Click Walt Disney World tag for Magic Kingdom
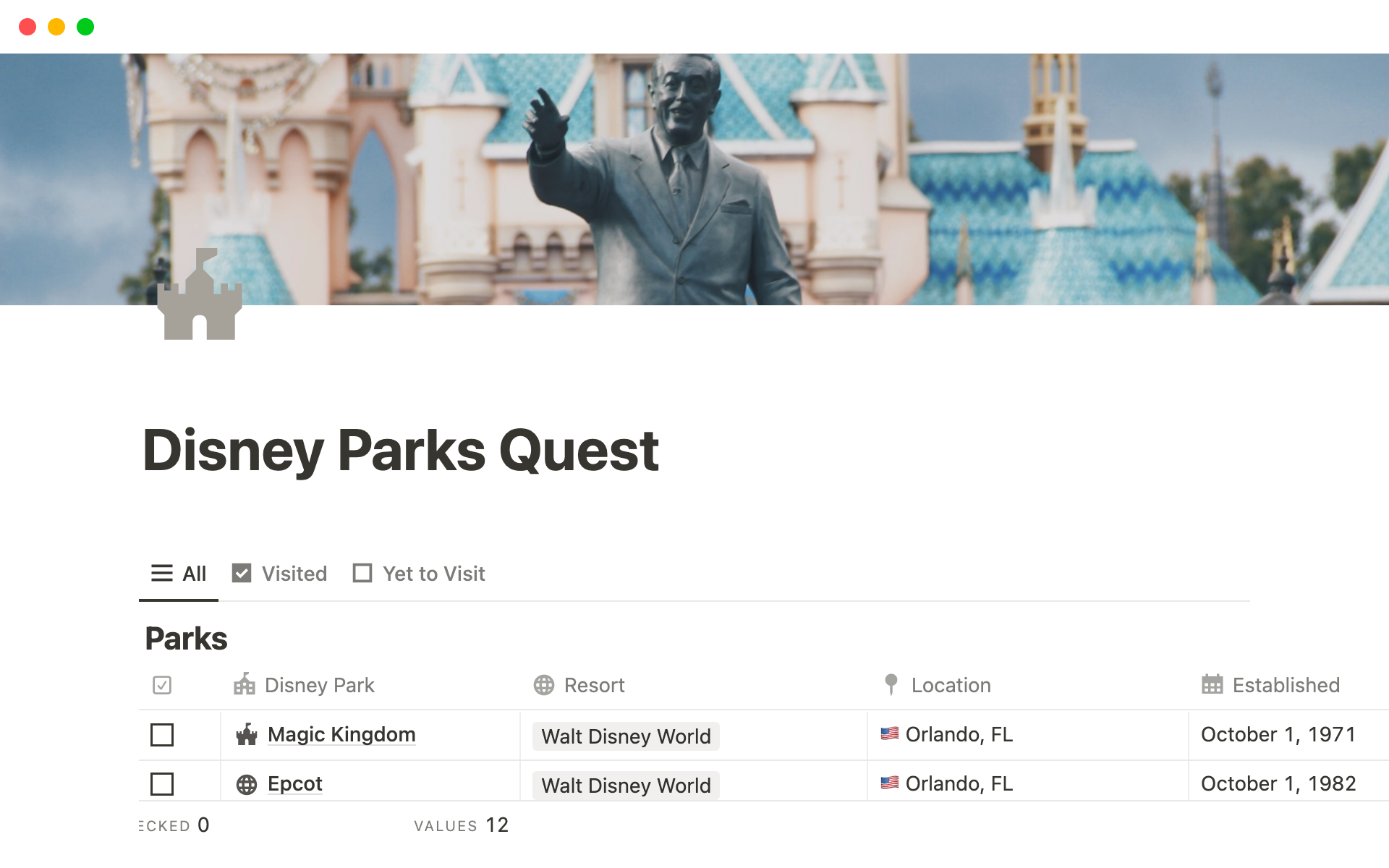The width and height of the screenshot is (1389, 868). click(626, 736)
